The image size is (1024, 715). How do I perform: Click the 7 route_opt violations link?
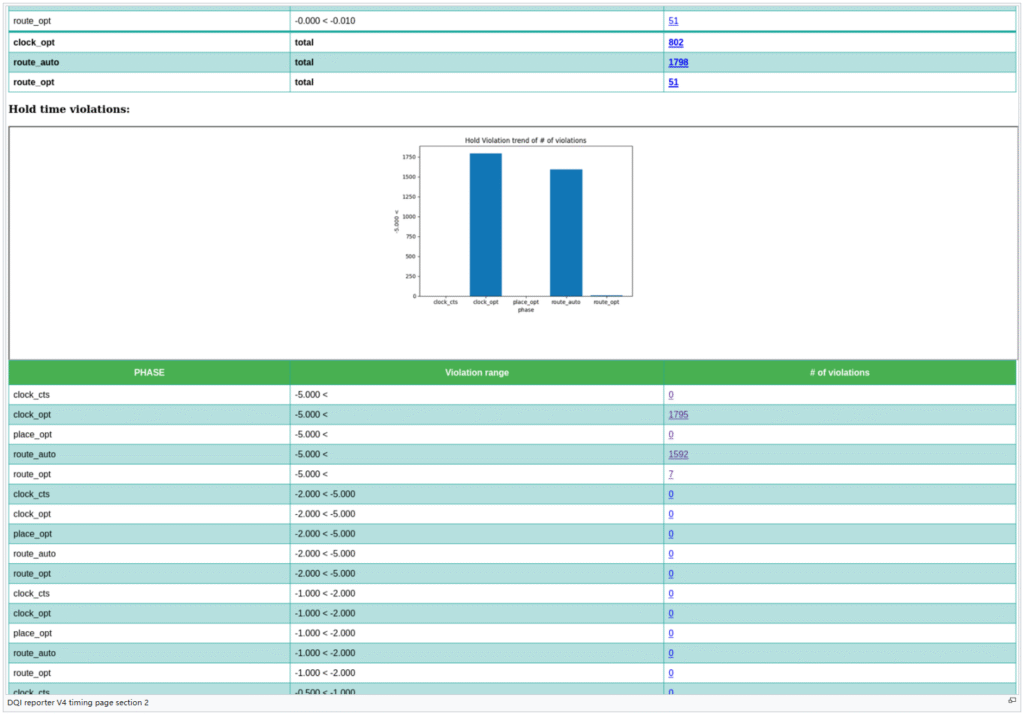[671, 474]
